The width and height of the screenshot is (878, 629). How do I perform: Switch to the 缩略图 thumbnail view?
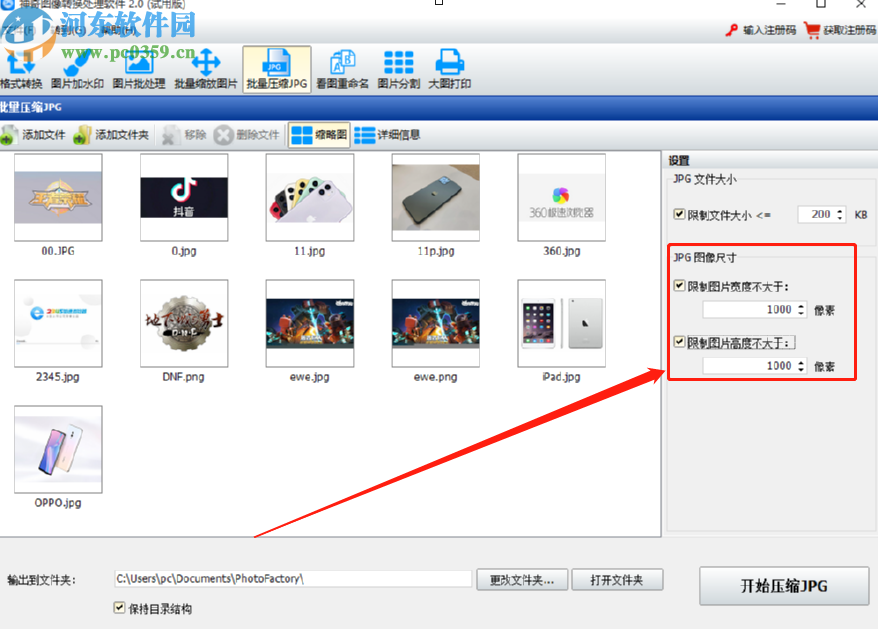click(x=319, y=134)
